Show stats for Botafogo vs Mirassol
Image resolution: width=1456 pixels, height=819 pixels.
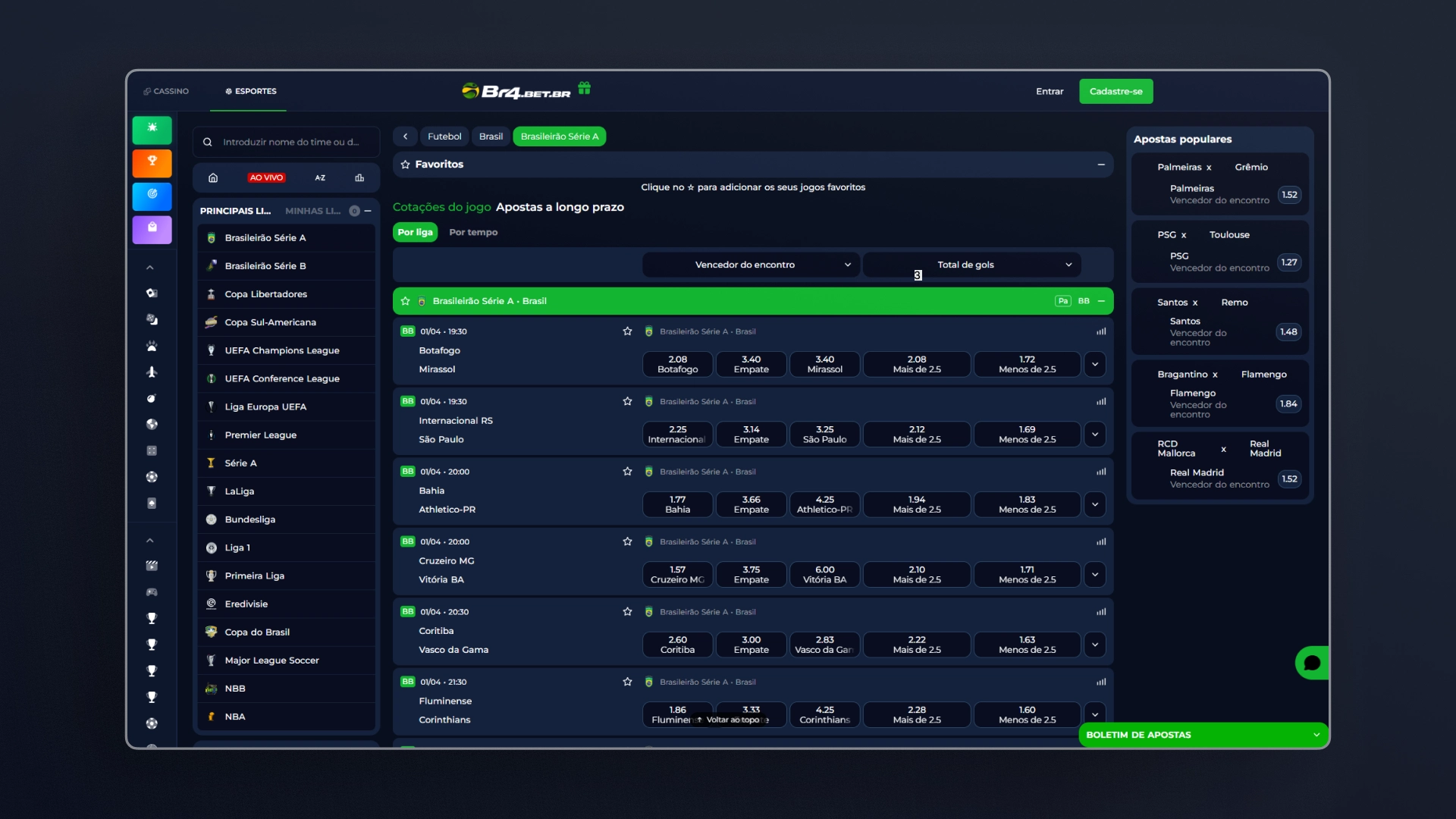click(1101, 331)
